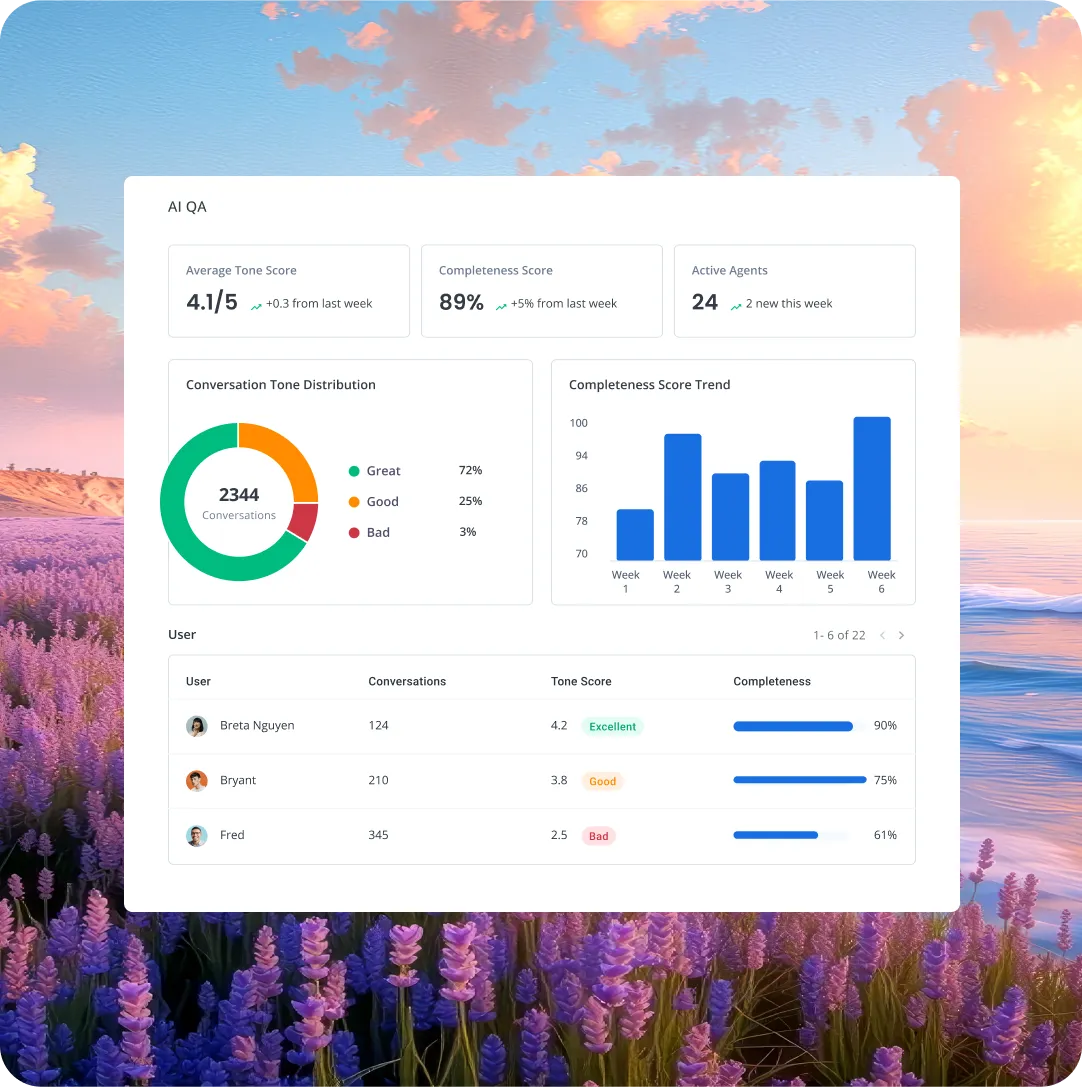Click Bryant's avatar icon
Image resolution: width=1082 pixels, height=1087 pixels.
coord(197,781)
